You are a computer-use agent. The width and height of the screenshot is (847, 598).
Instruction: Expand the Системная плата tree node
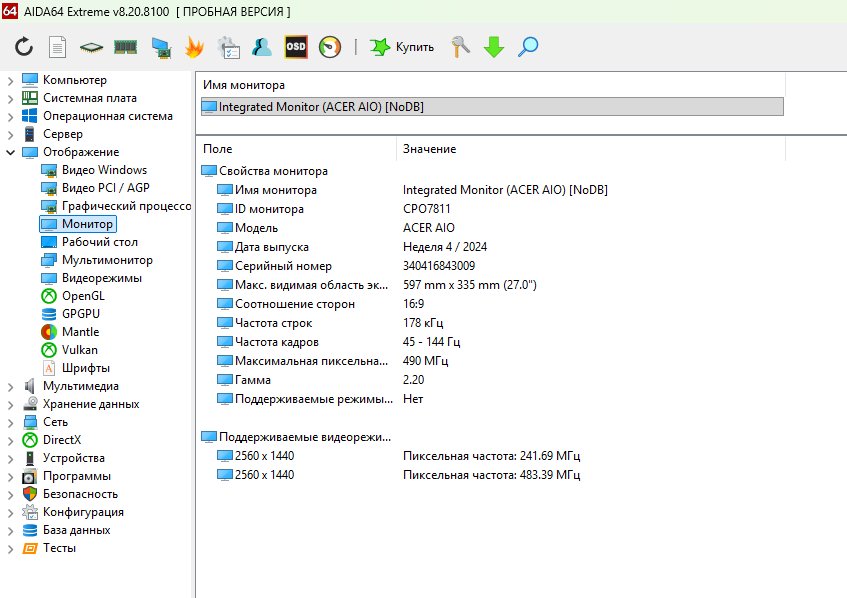[x=10, y=98]
